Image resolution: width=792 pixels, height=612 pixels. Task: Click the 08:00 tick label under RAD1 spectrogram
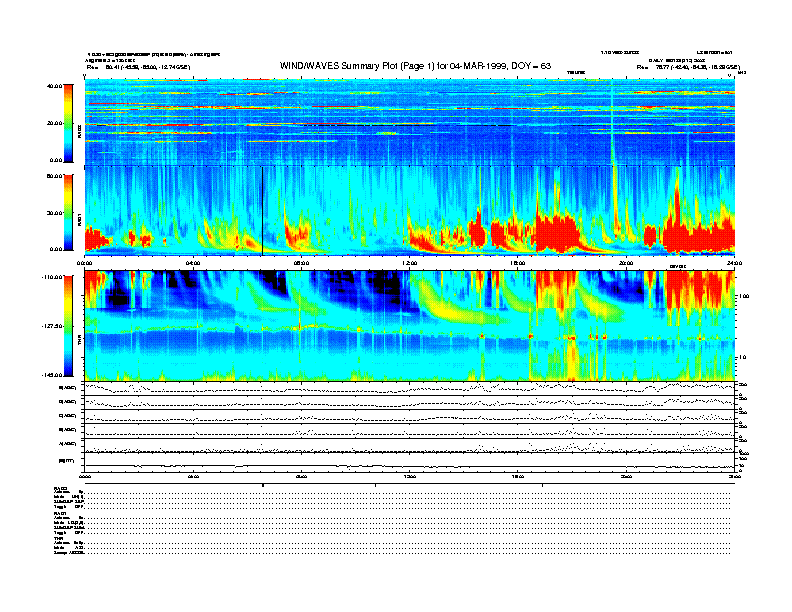pos(301,263)
